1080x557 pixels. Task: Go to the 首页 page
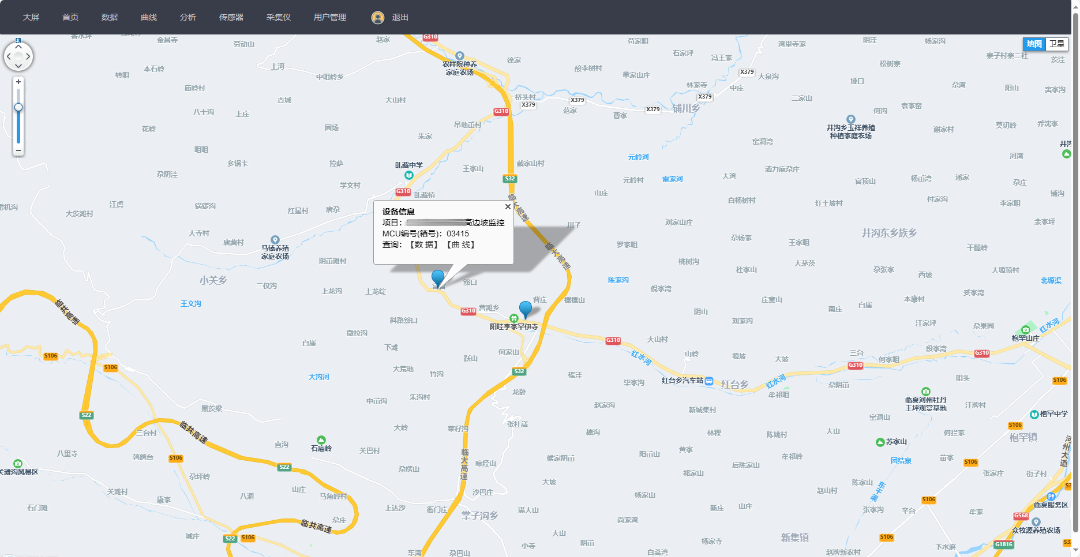click(x=70, y=17)
